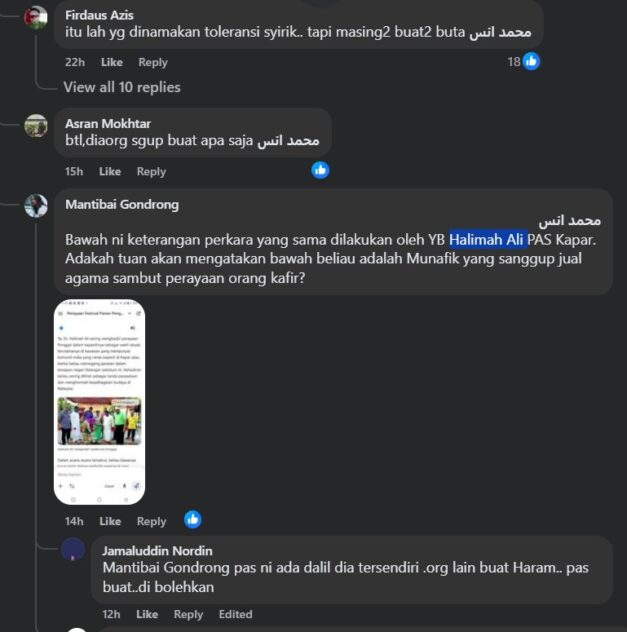Like Mantibai Gondrong's comment
The image size is (627, 632).
point(110,522)
